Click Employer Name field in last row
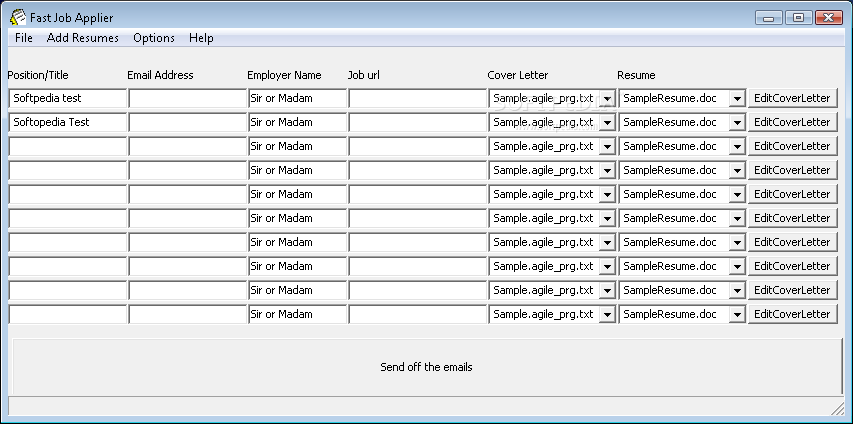The width and height of the screenshot is (853, 424). [297, 314]
